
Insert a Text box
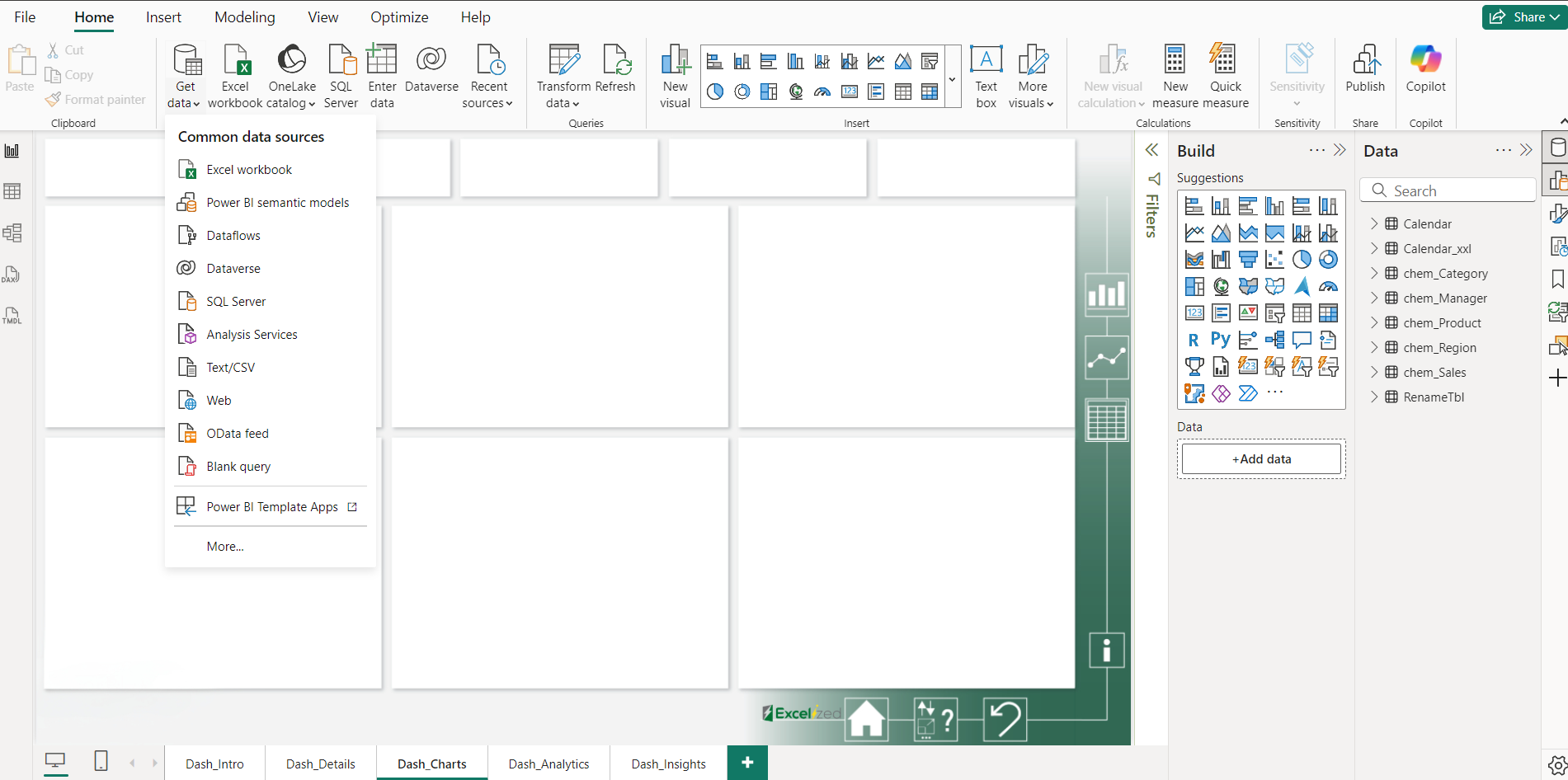click(986, 77)
